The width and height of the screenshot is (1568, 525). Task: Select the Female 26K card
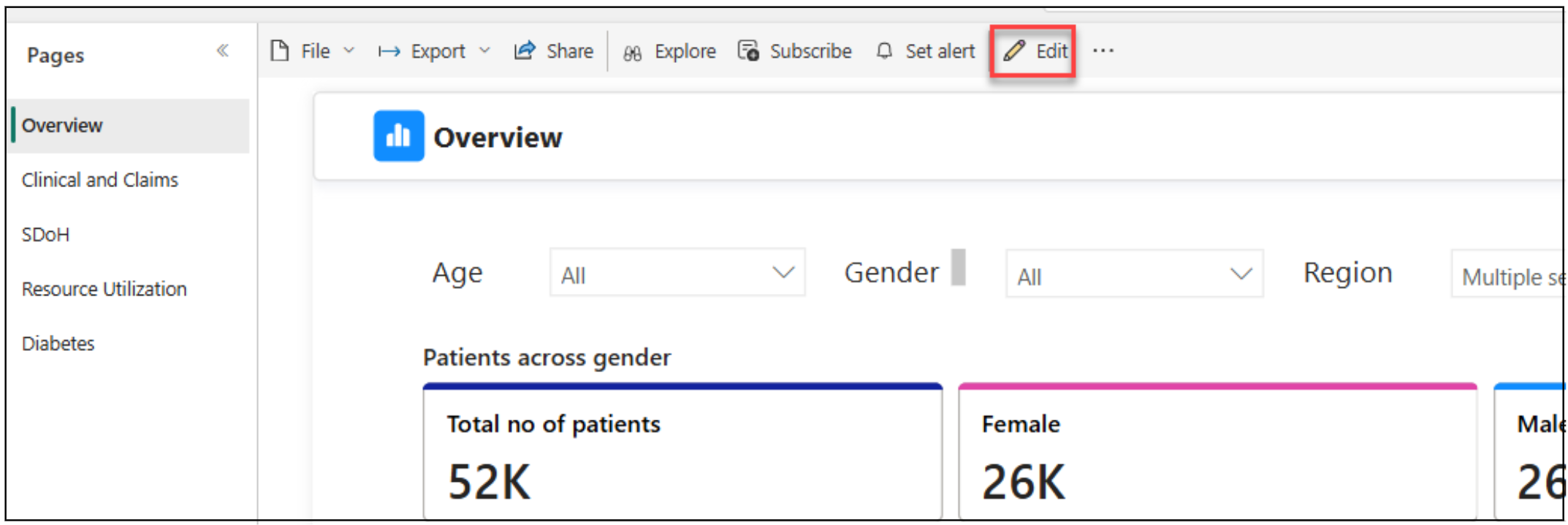click(x=1218, y=451)
